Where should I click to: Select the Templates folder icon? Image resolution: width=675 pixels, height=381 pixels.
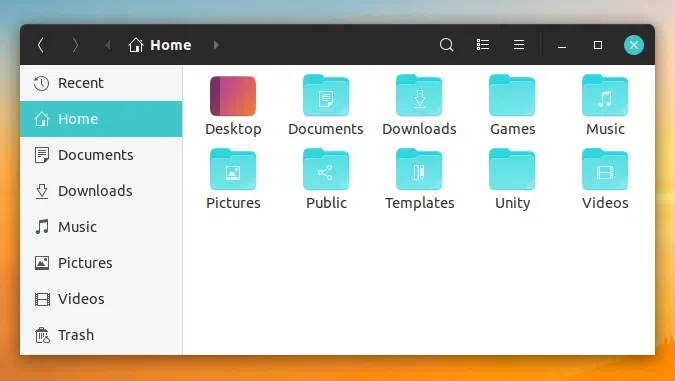(x=419, y=169)
